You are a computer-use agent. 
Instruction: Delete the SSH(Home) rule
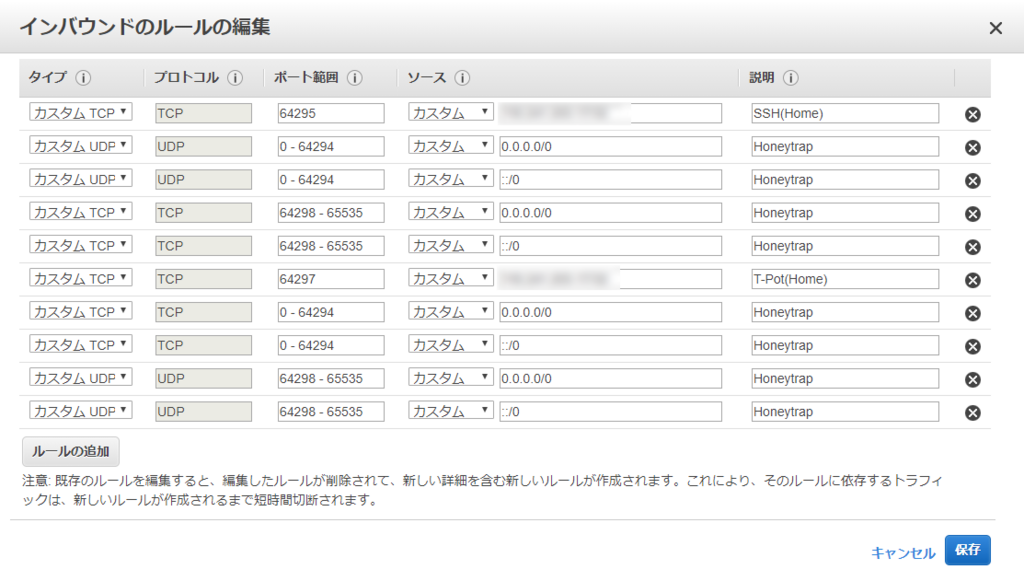[972, 114]
